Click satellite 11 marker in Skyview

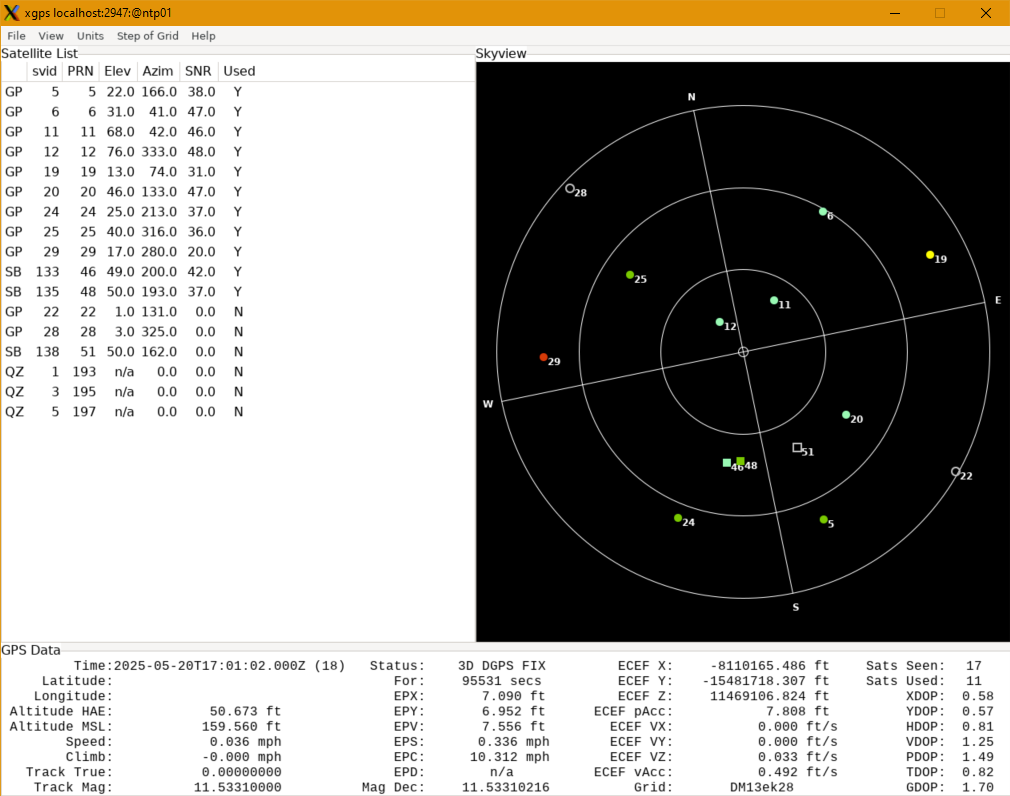[x=774, y=300]
